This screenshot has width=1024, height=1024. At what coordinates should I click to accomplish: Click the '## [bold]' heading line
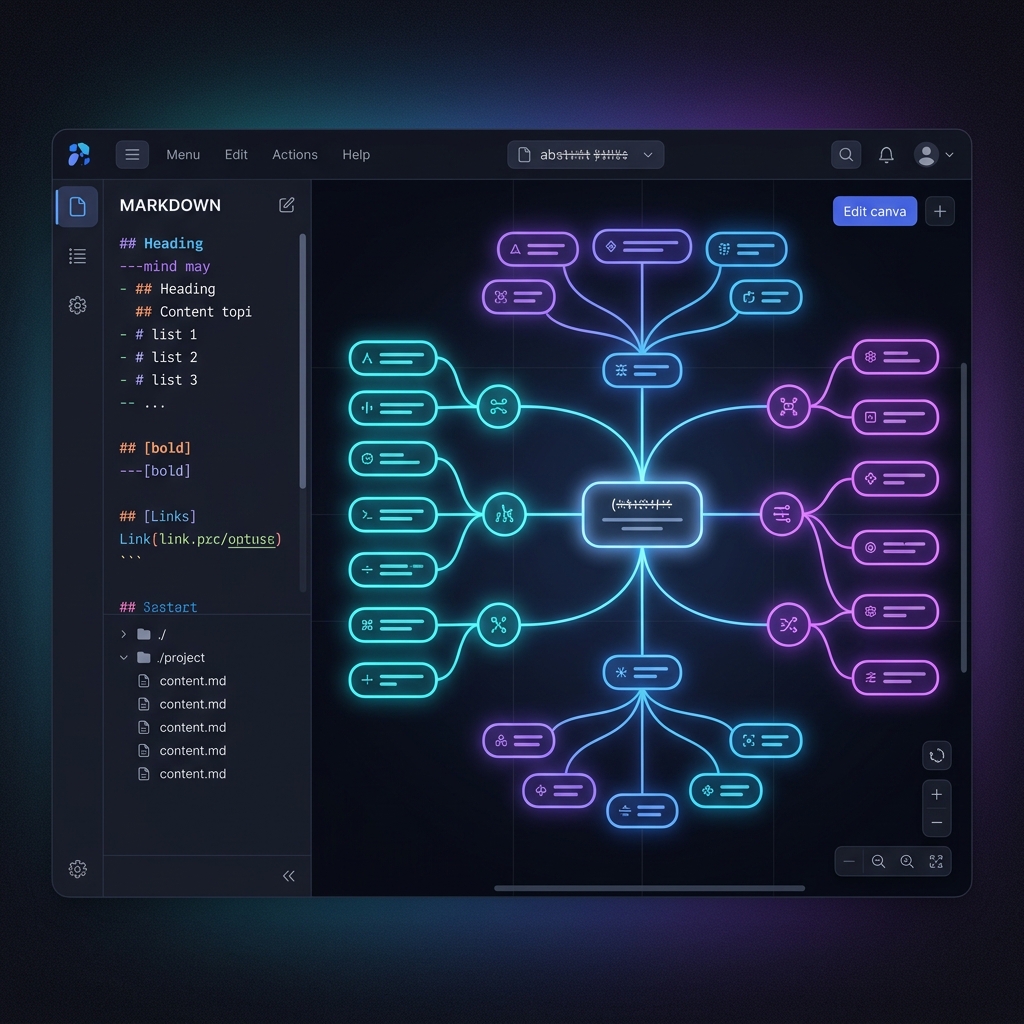155,448
